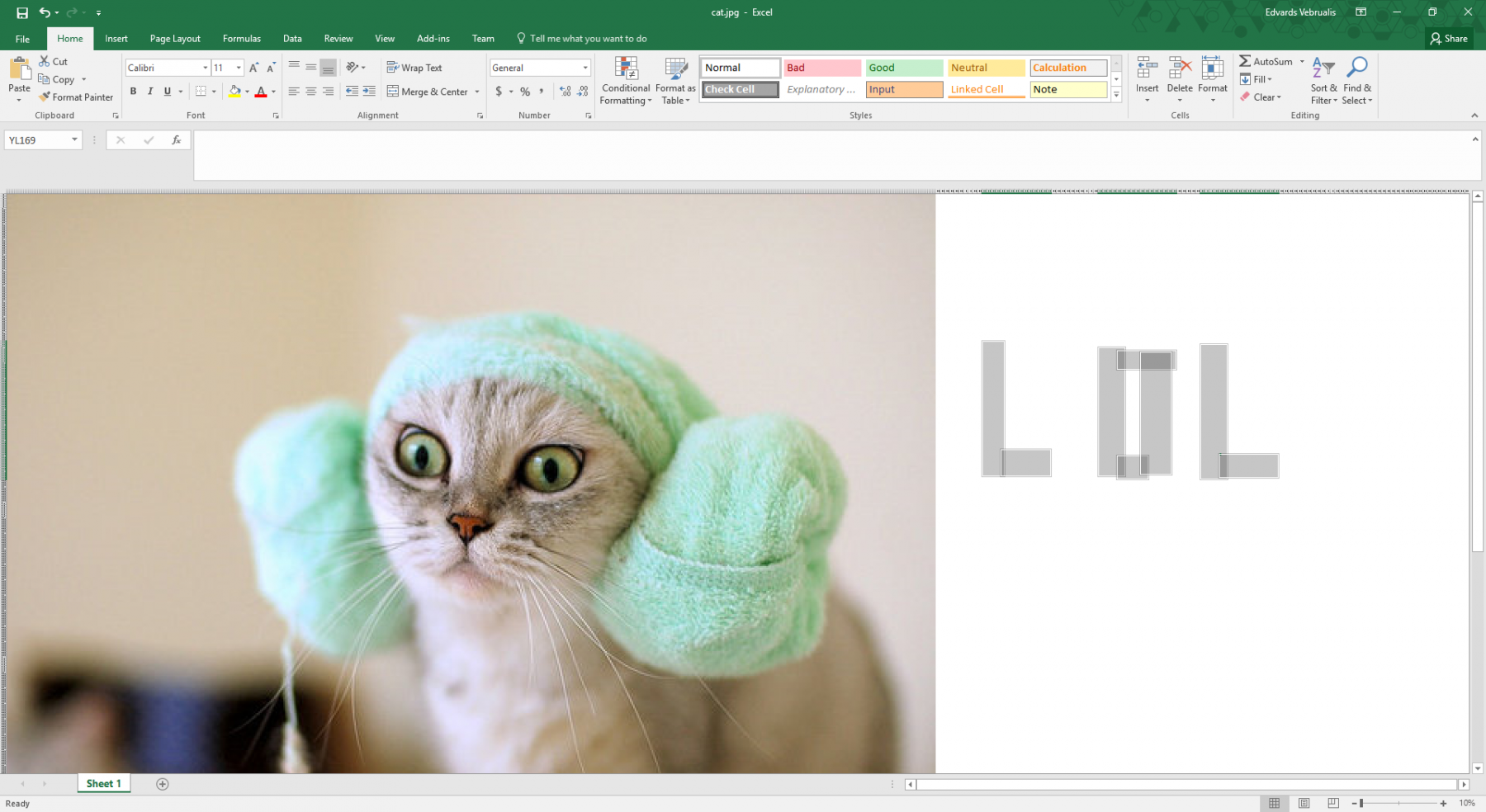Apply Percent Style format
Image resolution: width=1486 pixels, height=812 pixels.
click(525, 92)
